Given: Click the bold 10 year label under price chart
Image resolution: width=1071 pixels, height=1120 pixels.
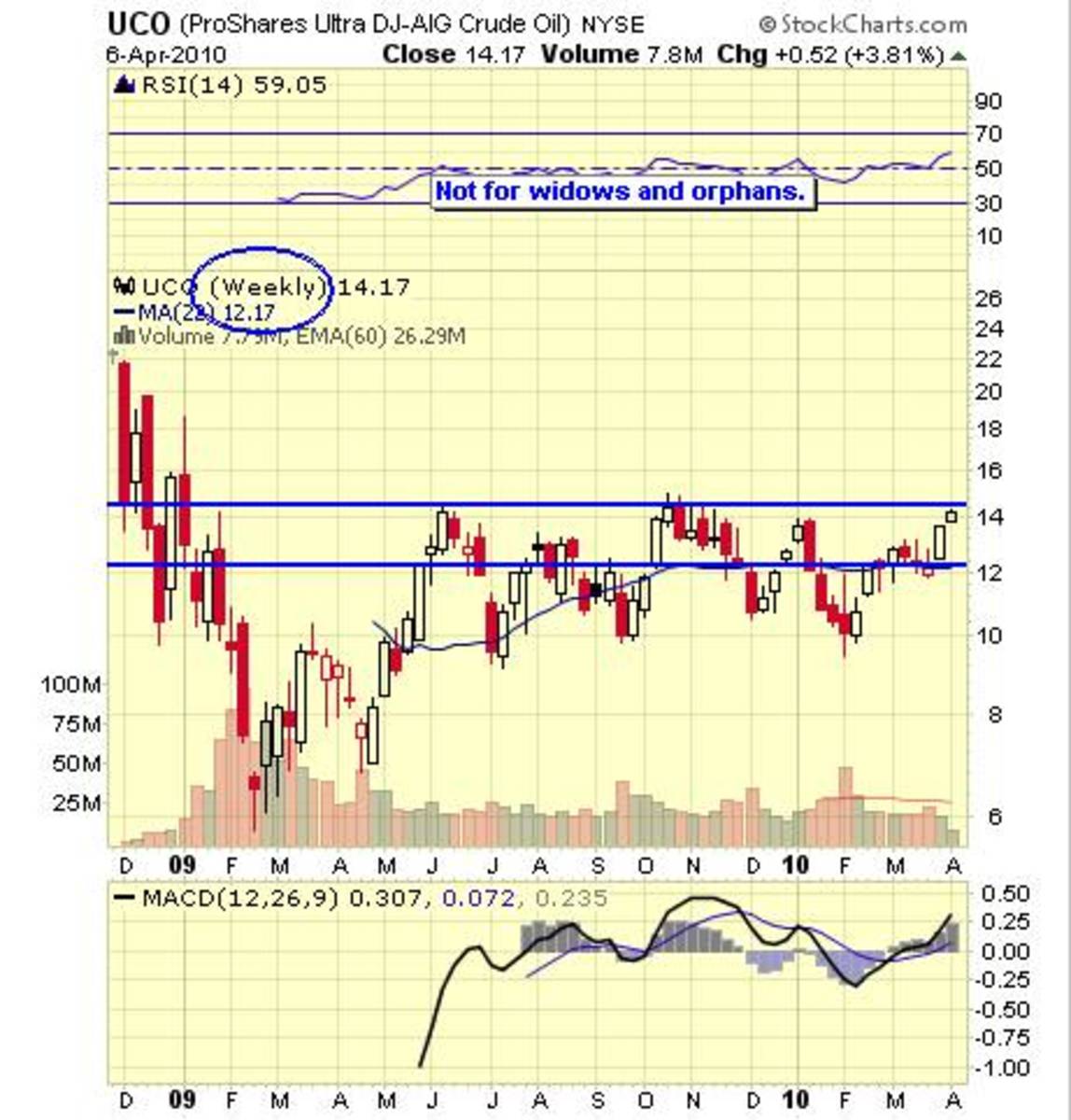Looking at the screenshot, I should pyautogui.click(x=795, y=865).
